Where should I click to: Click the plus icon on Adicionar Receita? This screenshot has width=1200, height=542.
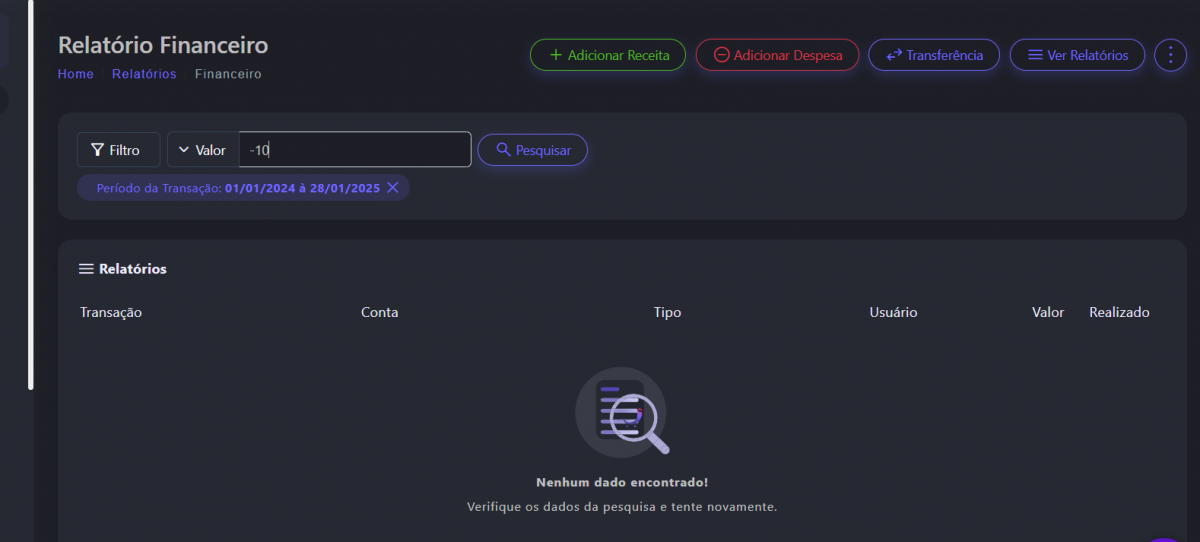[556, 55]
